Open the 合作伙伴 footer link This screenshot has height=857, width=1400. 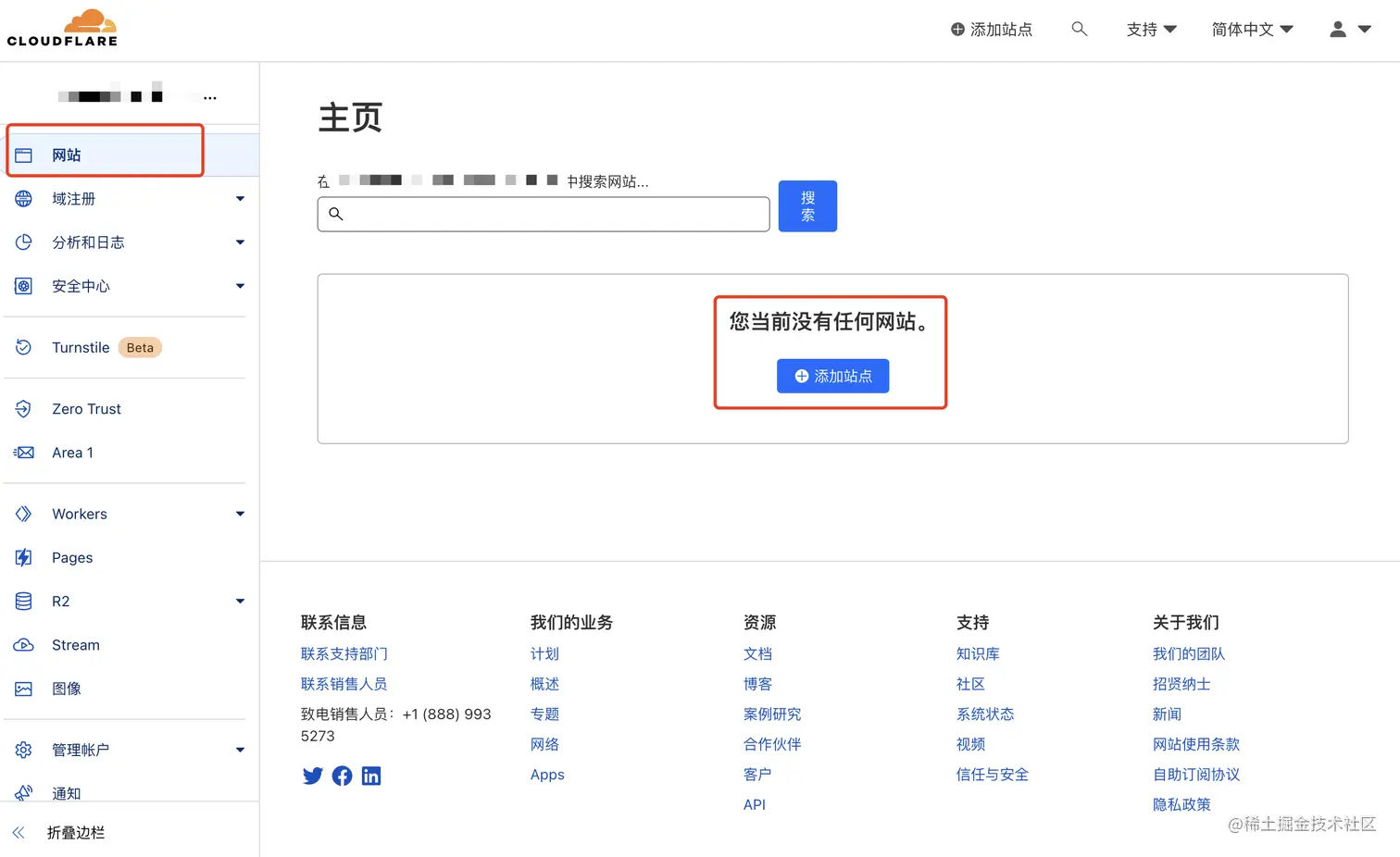coord(772,744)
